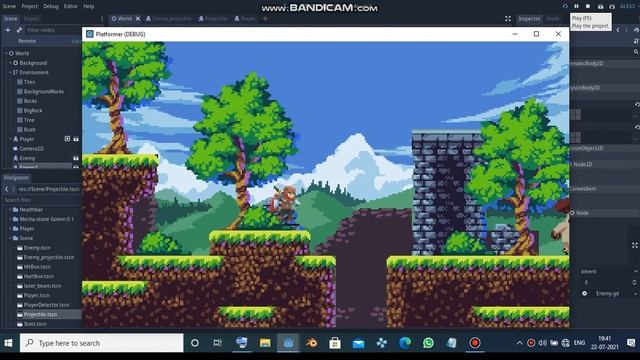This screenshot has width=640, height=360.
Task: Open the FileSystem dock tab
Action: pos(16,178)
